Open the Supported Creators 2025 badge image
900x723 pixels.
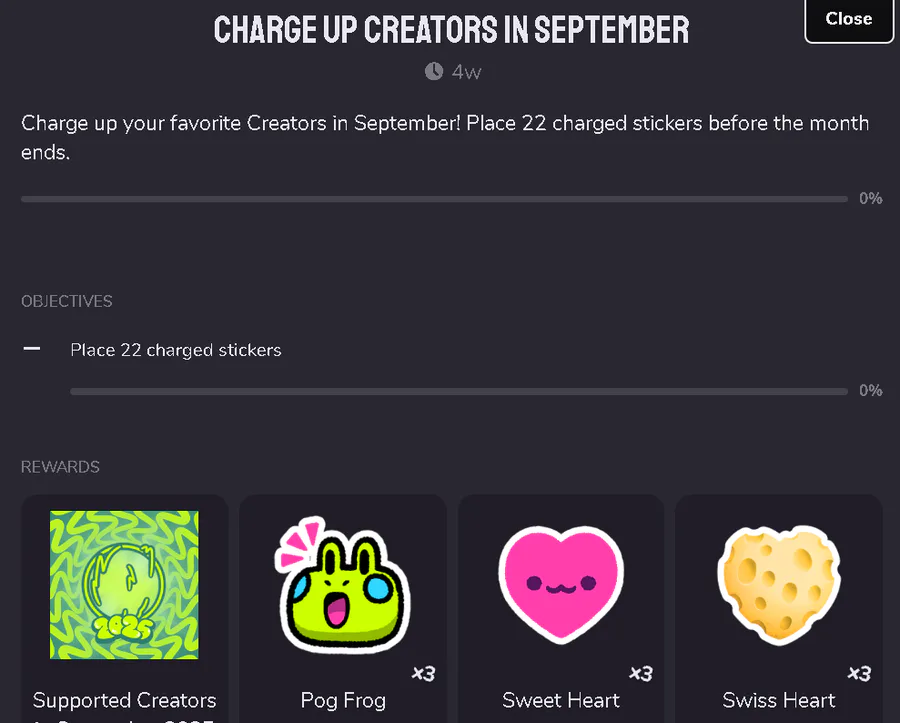point(124,585)
